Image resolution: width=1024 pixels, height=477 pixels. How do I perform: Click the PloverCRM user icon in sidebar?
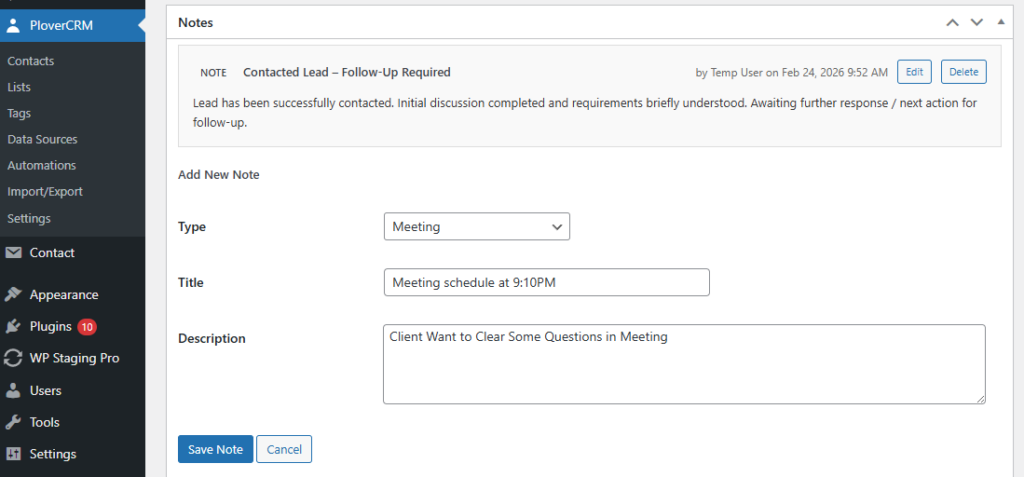pyautogui.click(x=13, y=25)
